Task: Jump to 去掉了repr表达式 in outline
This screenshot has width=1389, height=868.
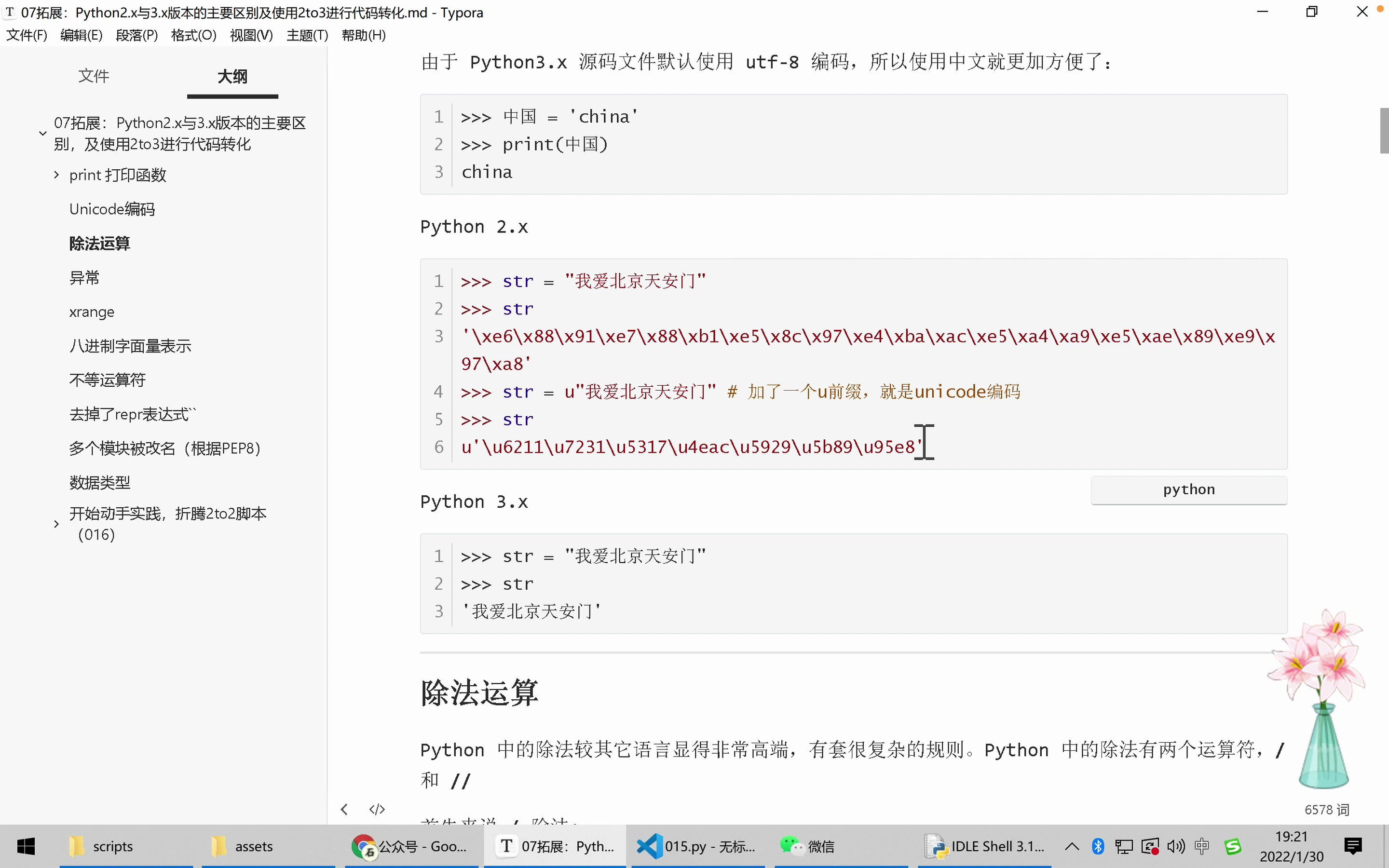Action: [133, 414]
